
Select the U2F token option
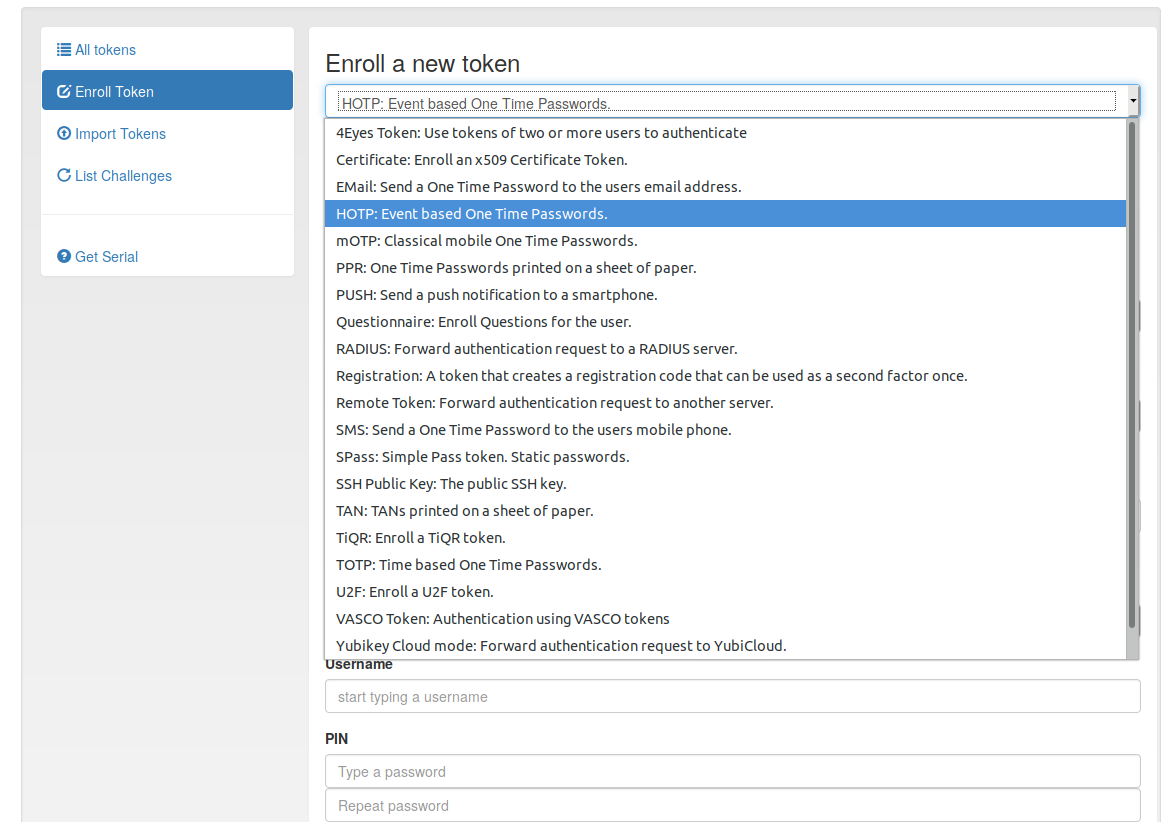click(x=726, y=591)
